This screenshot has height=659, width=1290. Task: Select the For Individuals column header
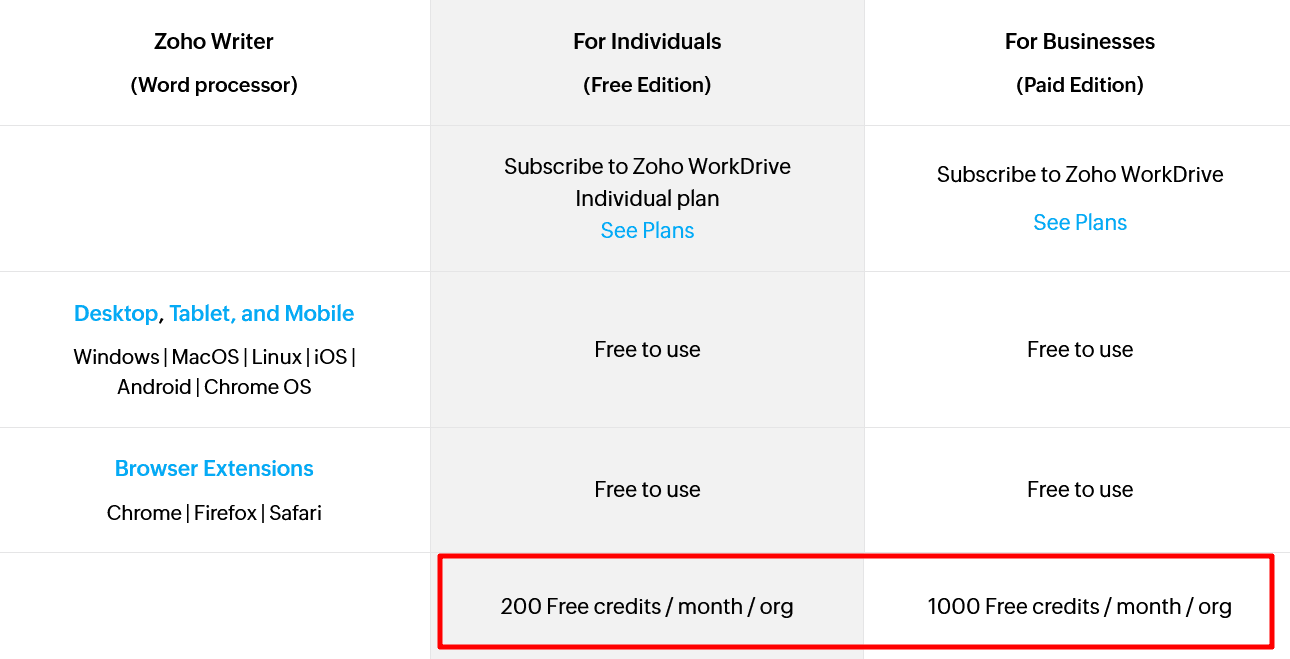(x=647, y=42)
